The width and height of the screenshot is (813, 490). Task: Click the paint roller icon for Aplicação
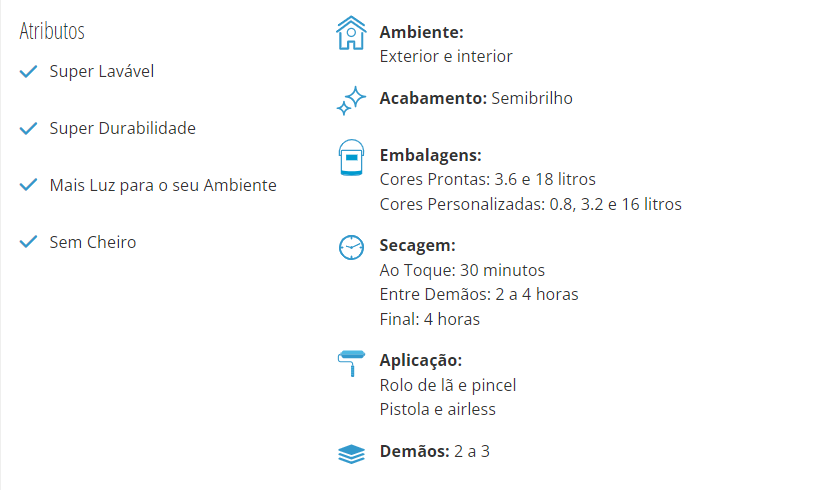point(351,363)
